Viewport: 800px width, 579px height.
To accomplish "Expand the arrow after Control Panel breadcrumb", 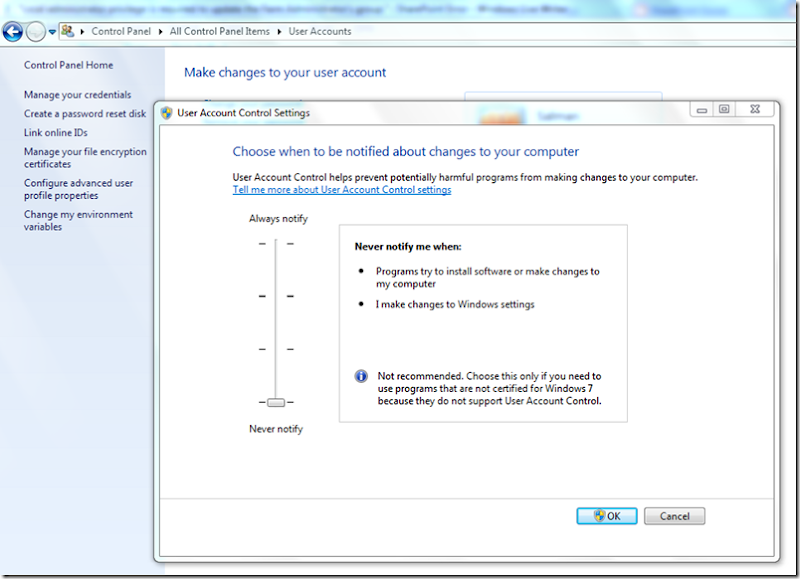I will tap(160, 32).
